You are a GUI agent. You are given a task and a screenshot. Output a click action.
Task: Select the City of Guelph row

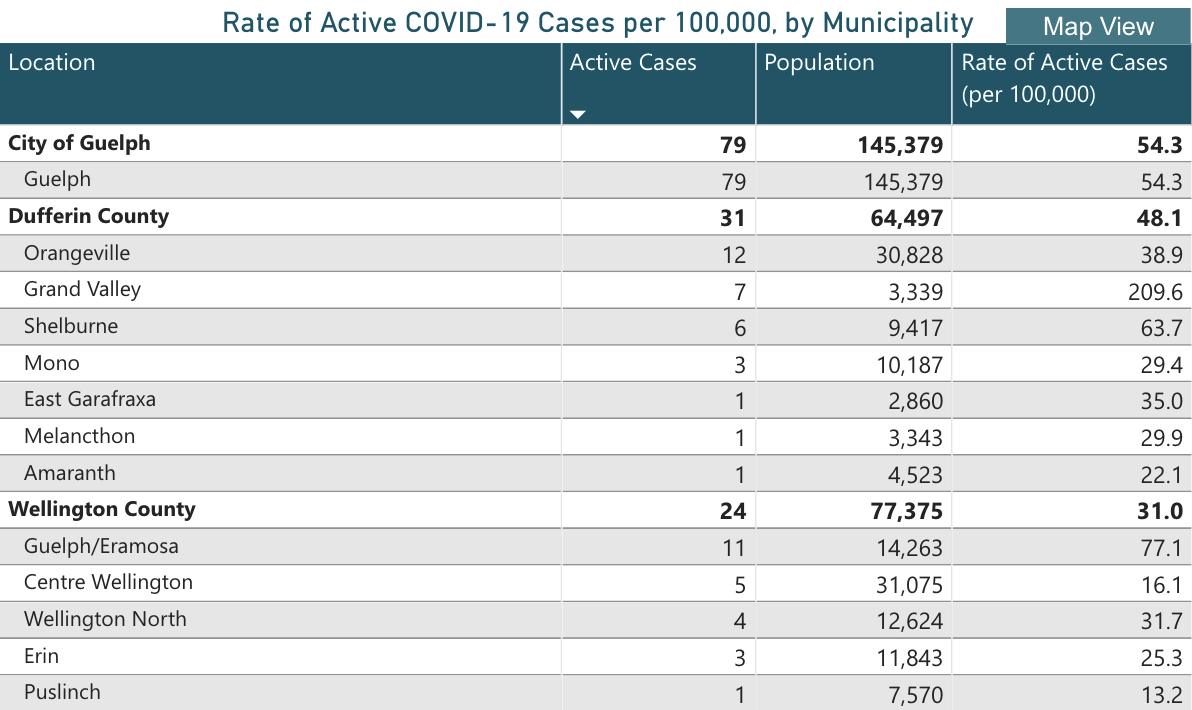click(79, 143)
